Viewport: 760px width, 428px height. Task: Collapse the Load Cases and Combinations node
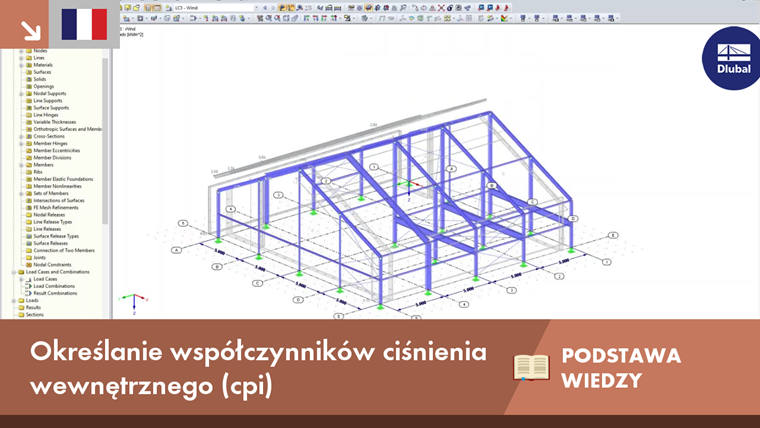[14, 272]
